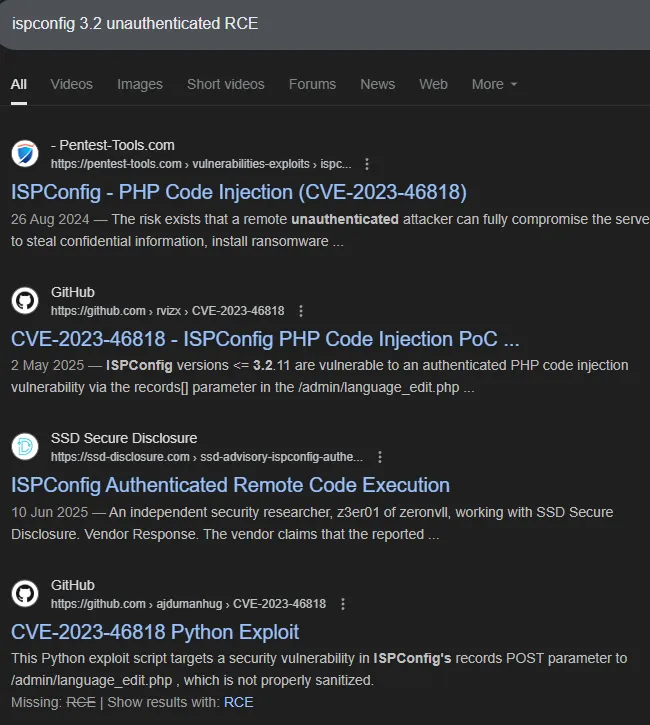Screen dimensions: 650x725
Task: Switch to the Images tab
Action: (139, 84)
